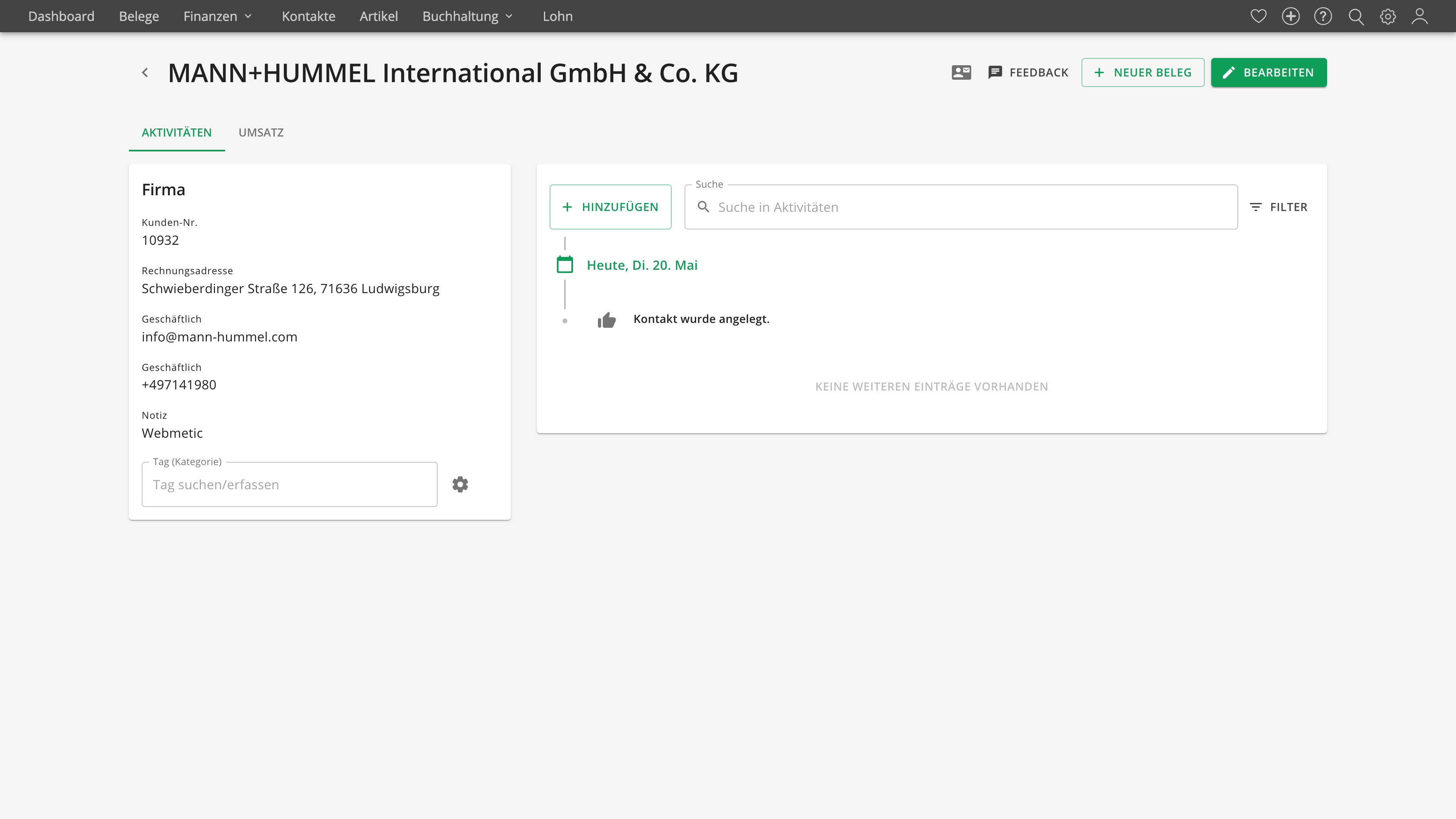This screenshot has height=819, width=1456.
Task: Click the calendar icon beside Heute, Di. 20. Mai
Action: 565,265
